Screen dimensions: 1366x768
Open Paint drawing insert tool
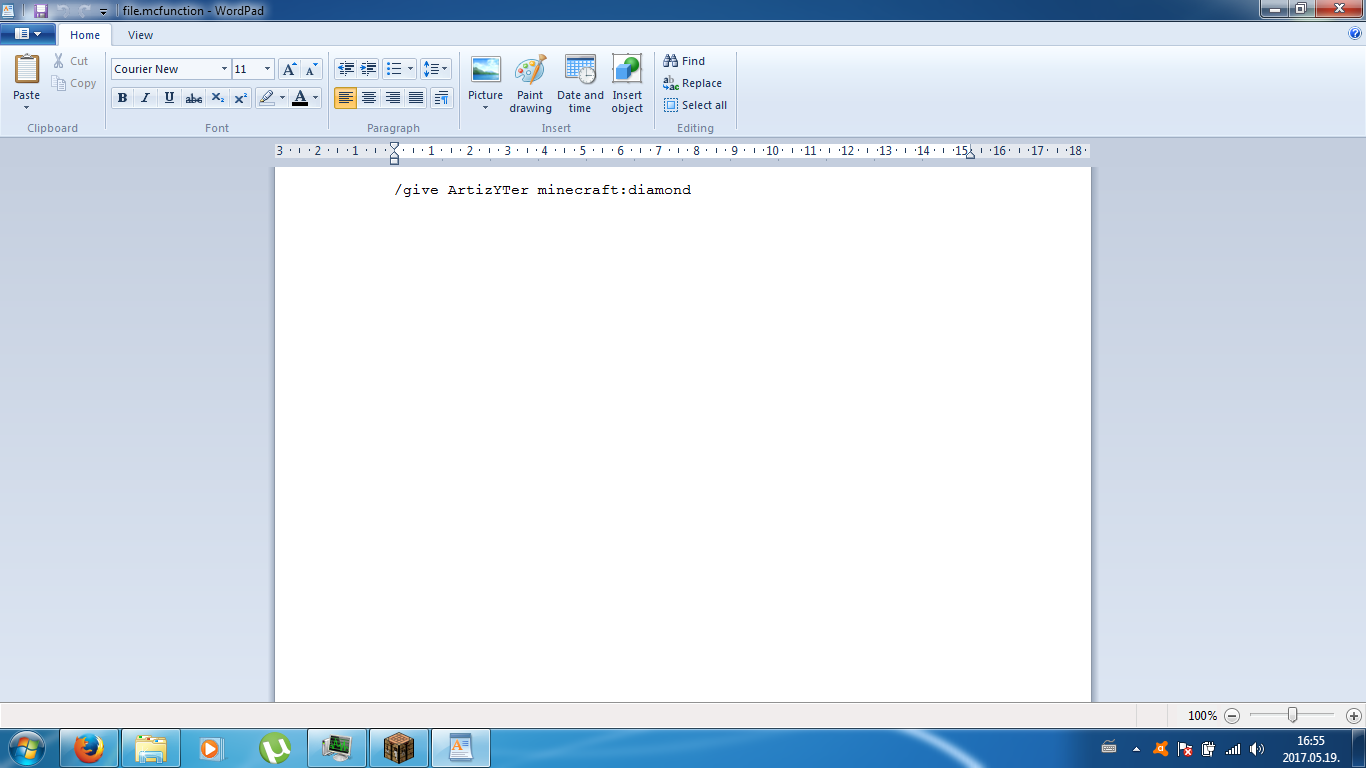[530, 70]
